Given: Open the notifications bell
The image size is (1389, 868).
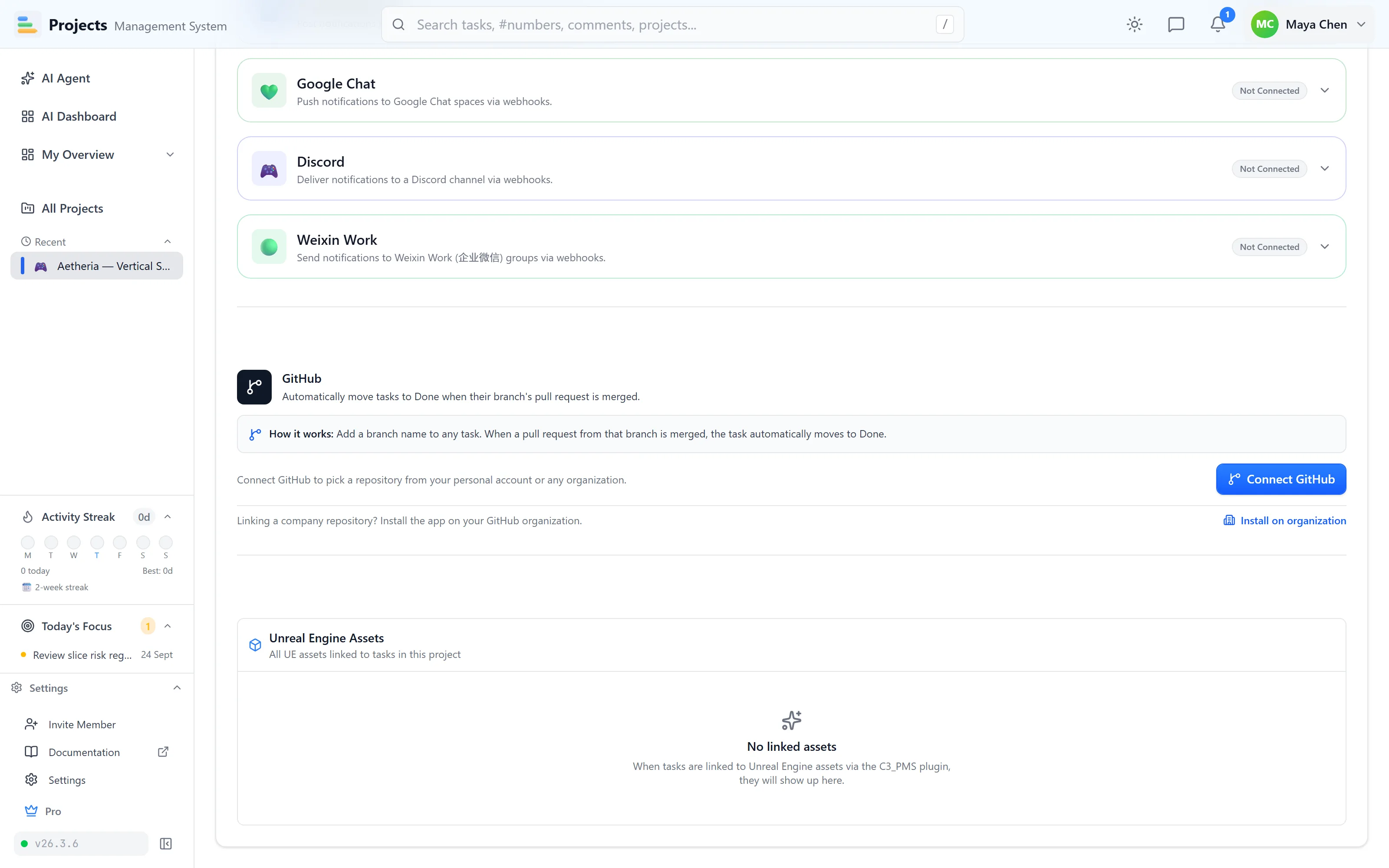Looking at the screenshot, I should (1218, 24).
